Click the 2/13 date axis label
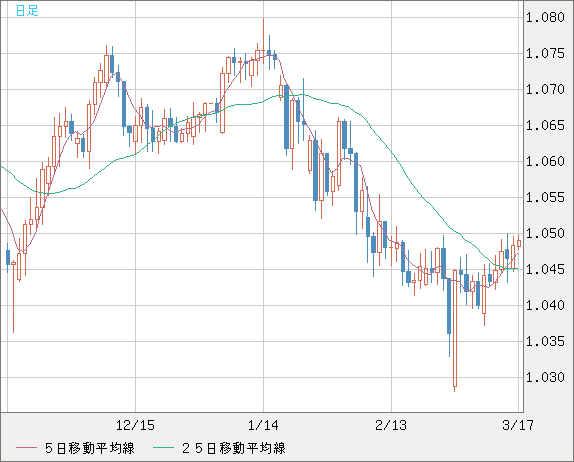Viewport: 574px width, 462px height. click(x=391, y=425)
